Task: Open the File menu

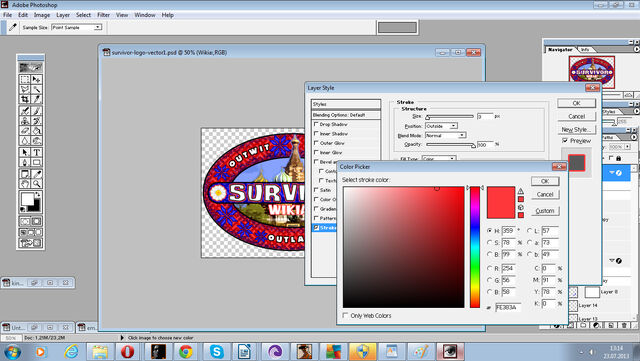Action: coord(7,15)
